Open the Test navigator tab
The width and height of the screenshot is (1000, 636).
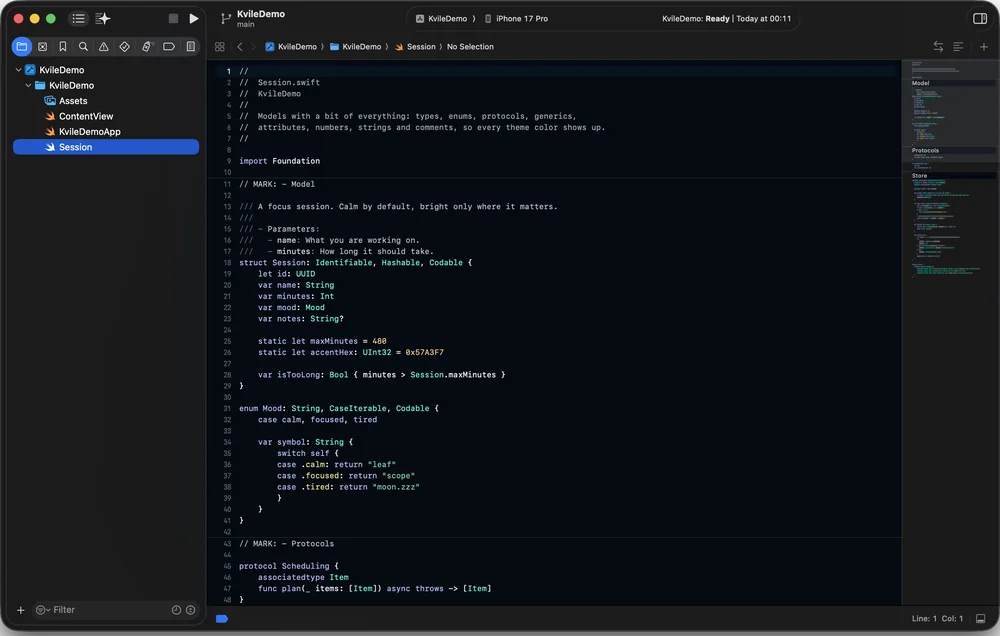(124, 47)
